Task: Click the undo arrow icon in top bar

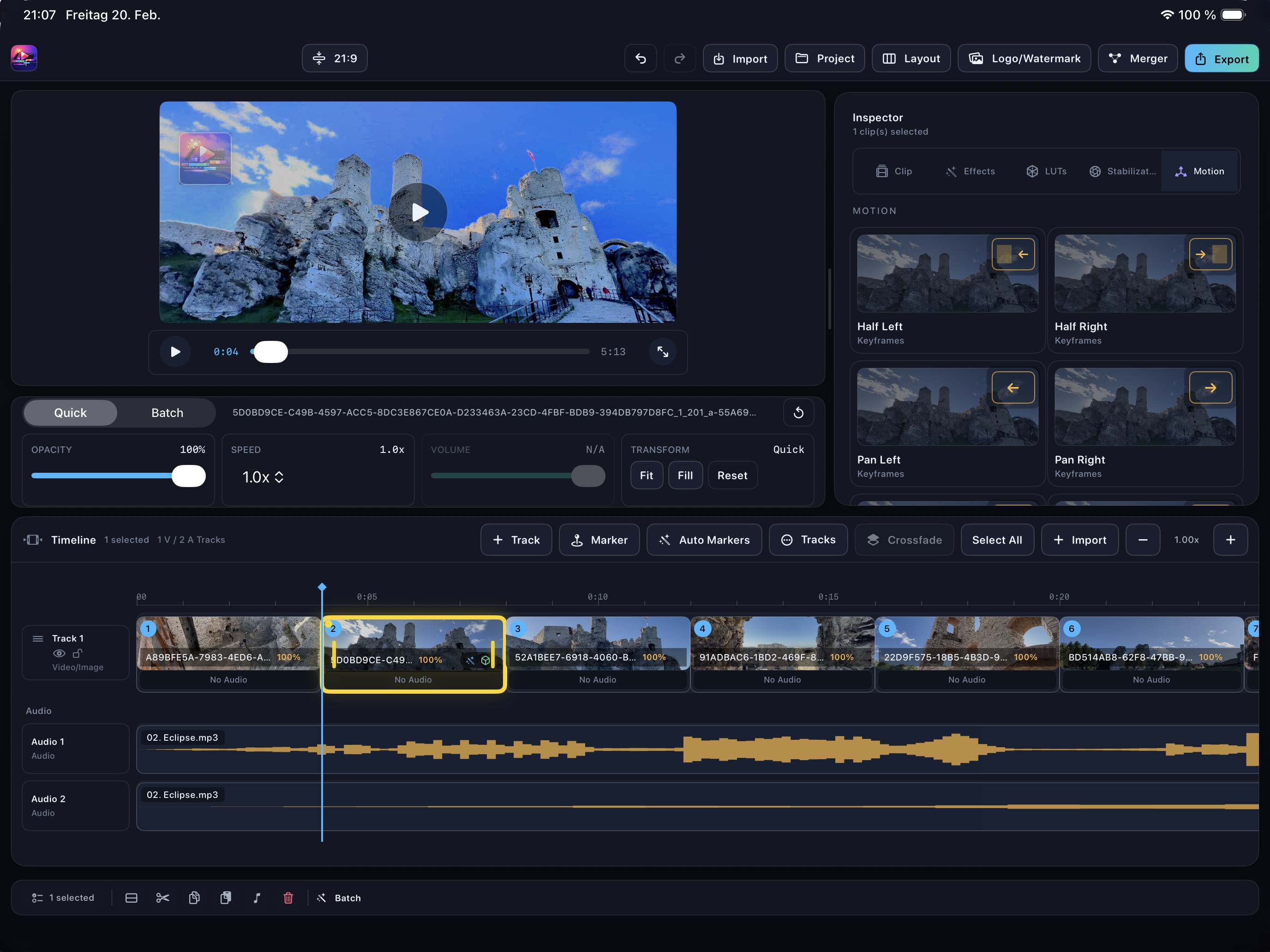Action: [x=640, y=59]
